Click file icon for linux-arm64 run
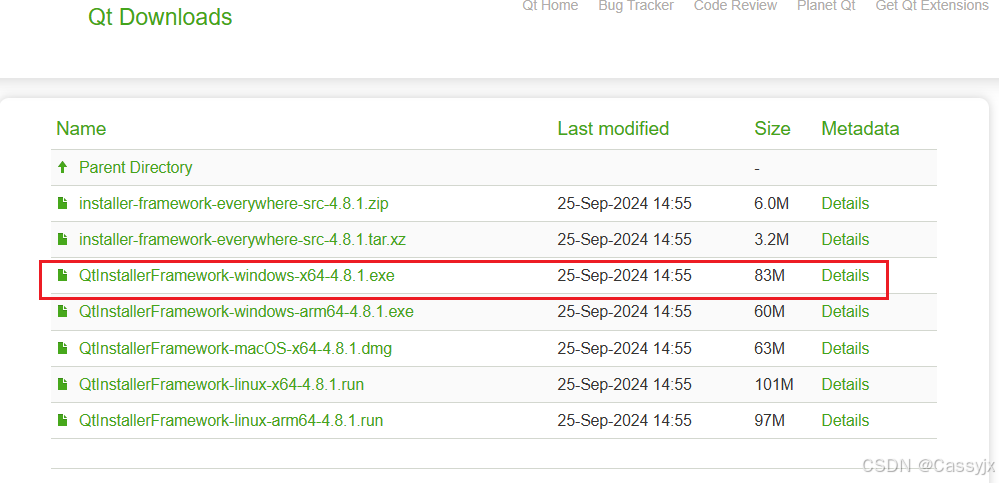The height and width of the screenshot is (483, 999). pos(62,421)
